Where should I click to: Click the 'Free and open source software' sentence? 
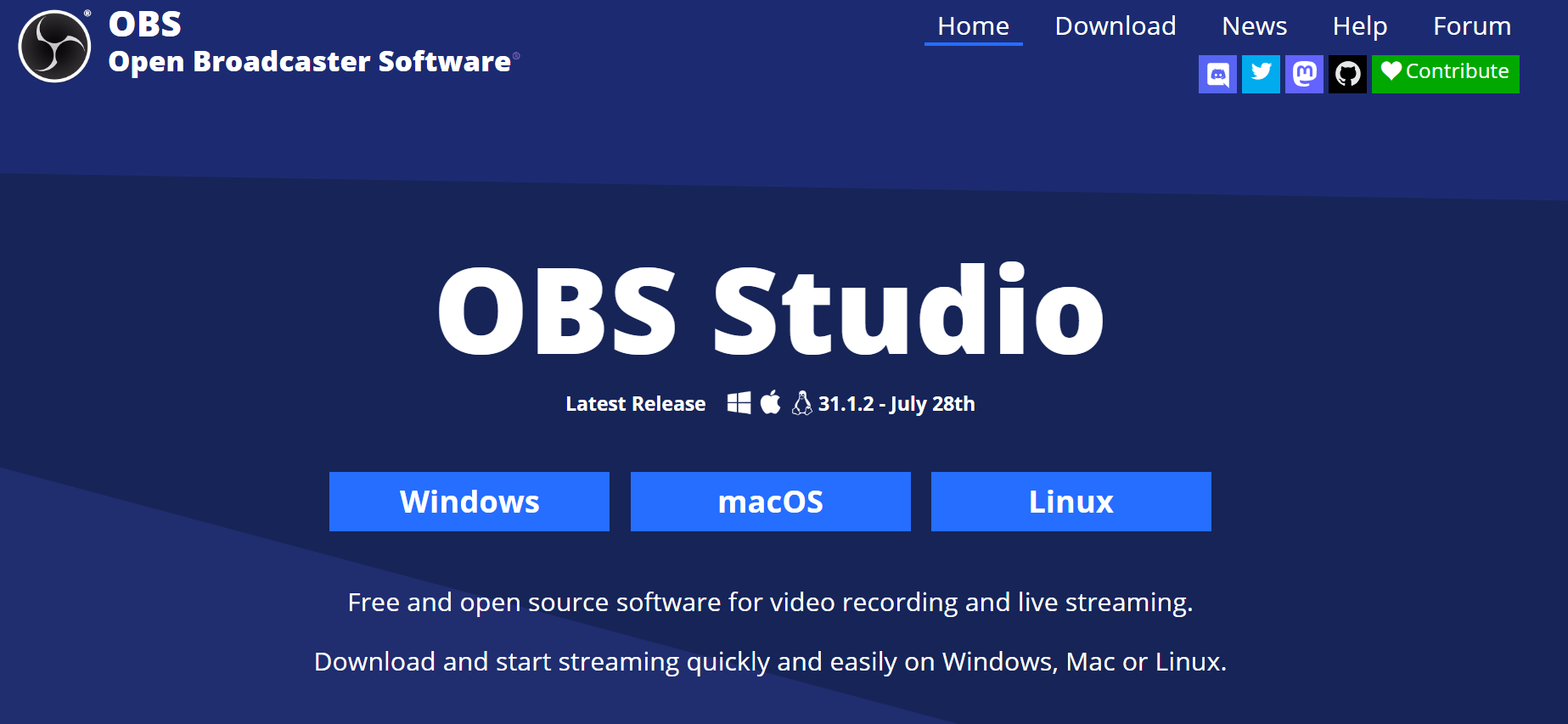[x=771, y=602]
